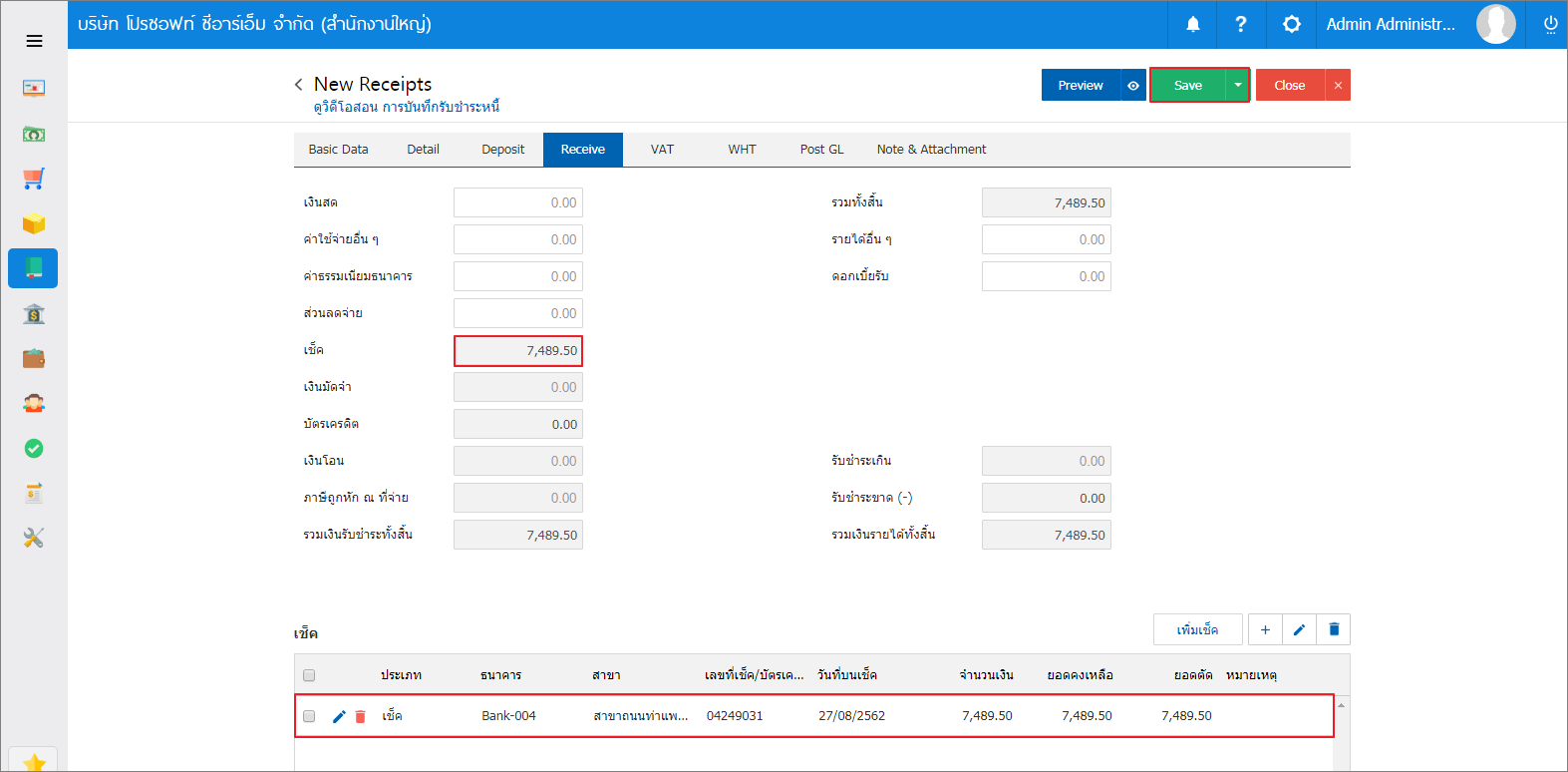
Task: Click the ประเภท column header
Action: click(401, 675)
